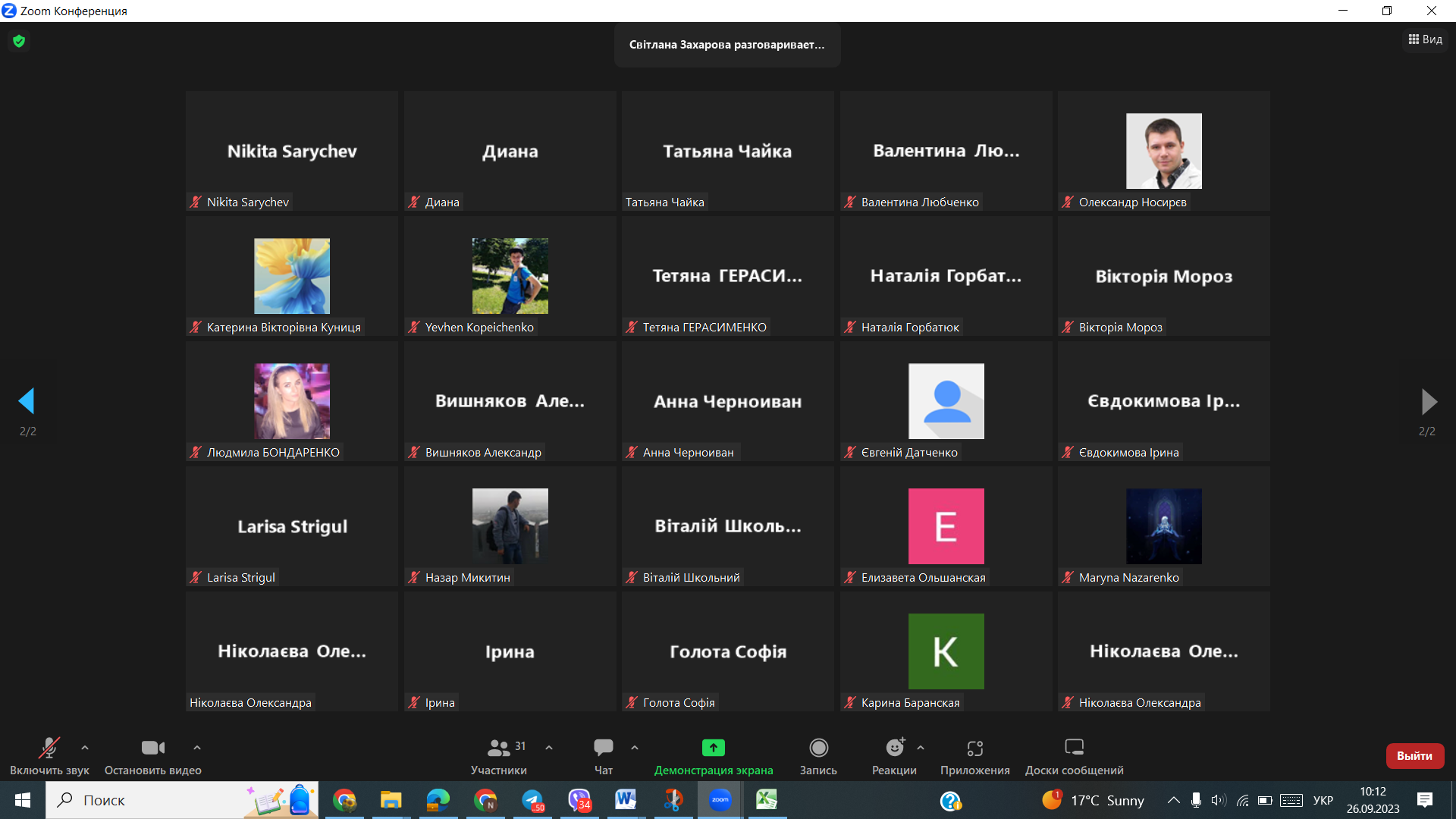Open the Participants panel icon

[x=498, y=748]
